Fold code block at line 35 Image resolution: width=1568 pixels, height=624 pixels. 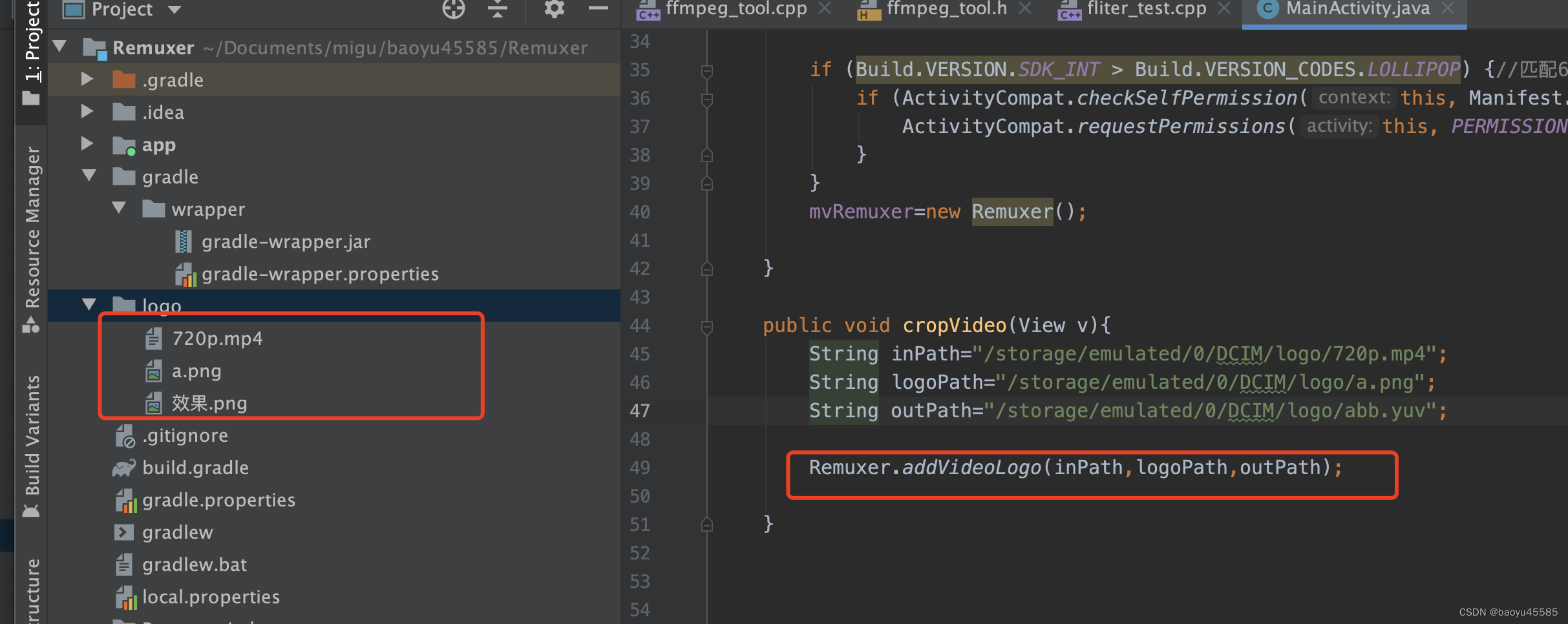(707, 70)
